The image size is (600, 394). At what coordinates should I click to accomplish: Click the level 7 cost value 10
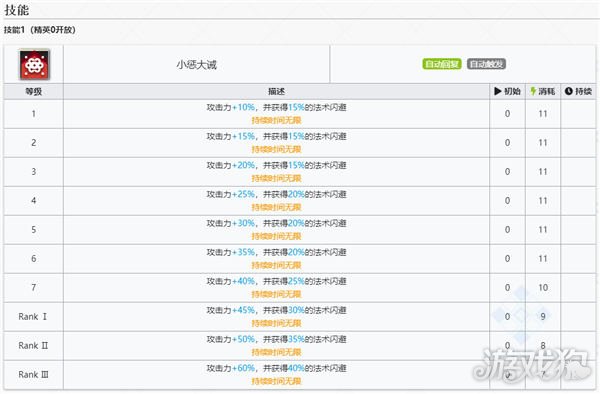pyautogui.click(x=543, y=287)
